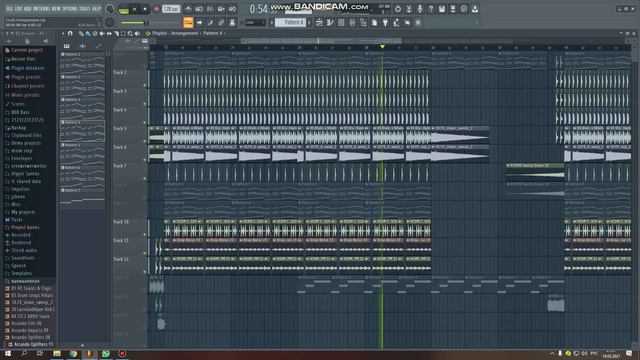
Task: Open WhatsApp from the Windows taskbar
Action: pyautogui.click(x=106, y=353)
